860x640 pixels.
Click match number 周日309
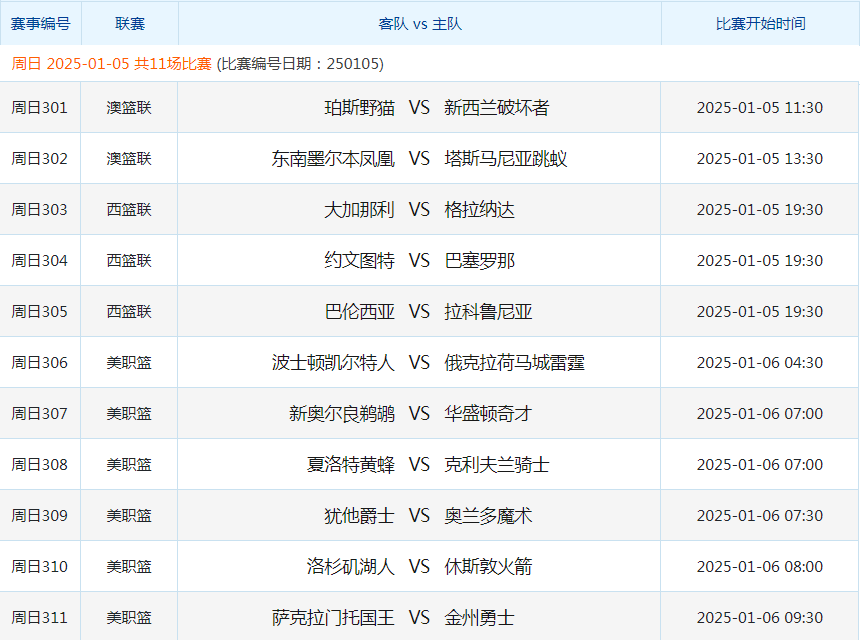tap(39, 516)
